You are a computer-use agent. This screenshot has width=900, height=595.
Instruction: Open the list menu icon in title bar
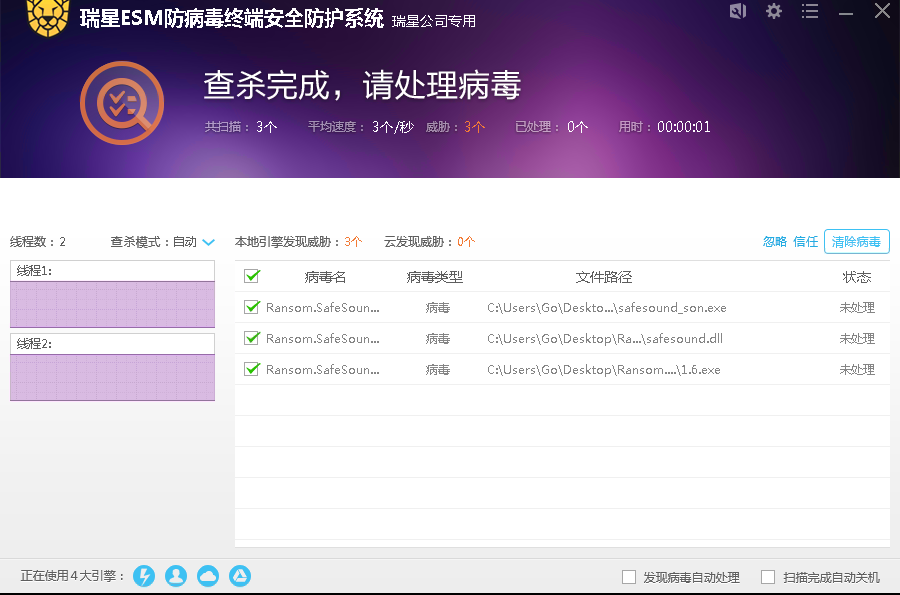click(810, 11)
